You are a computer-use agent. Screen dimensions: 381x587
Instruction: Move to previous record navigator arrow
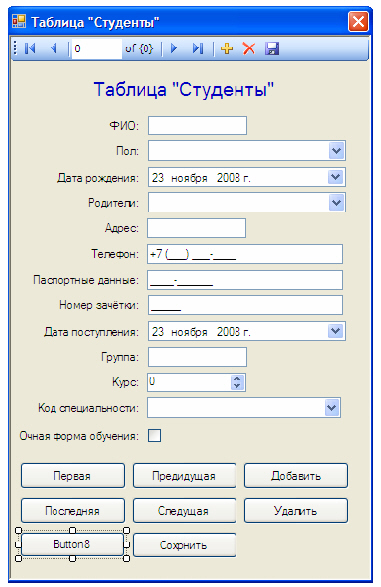click(x=54, y=49)
